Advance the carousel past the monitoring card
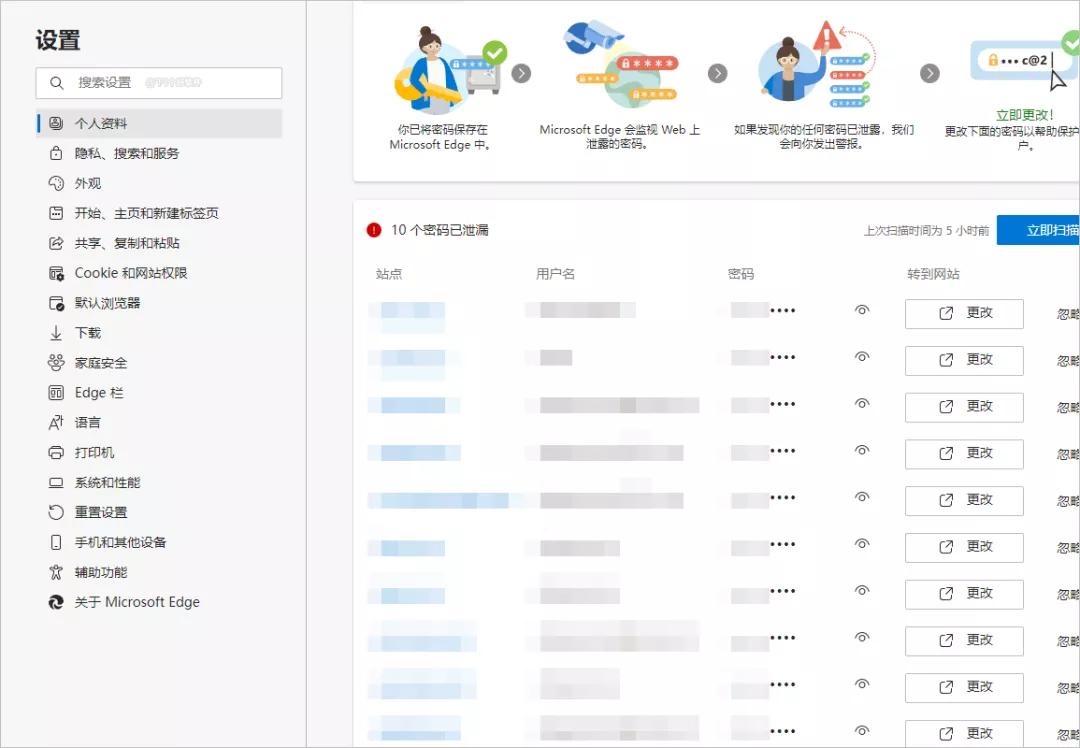This screenshot has height=748, width=1080. tap(717, 72)
